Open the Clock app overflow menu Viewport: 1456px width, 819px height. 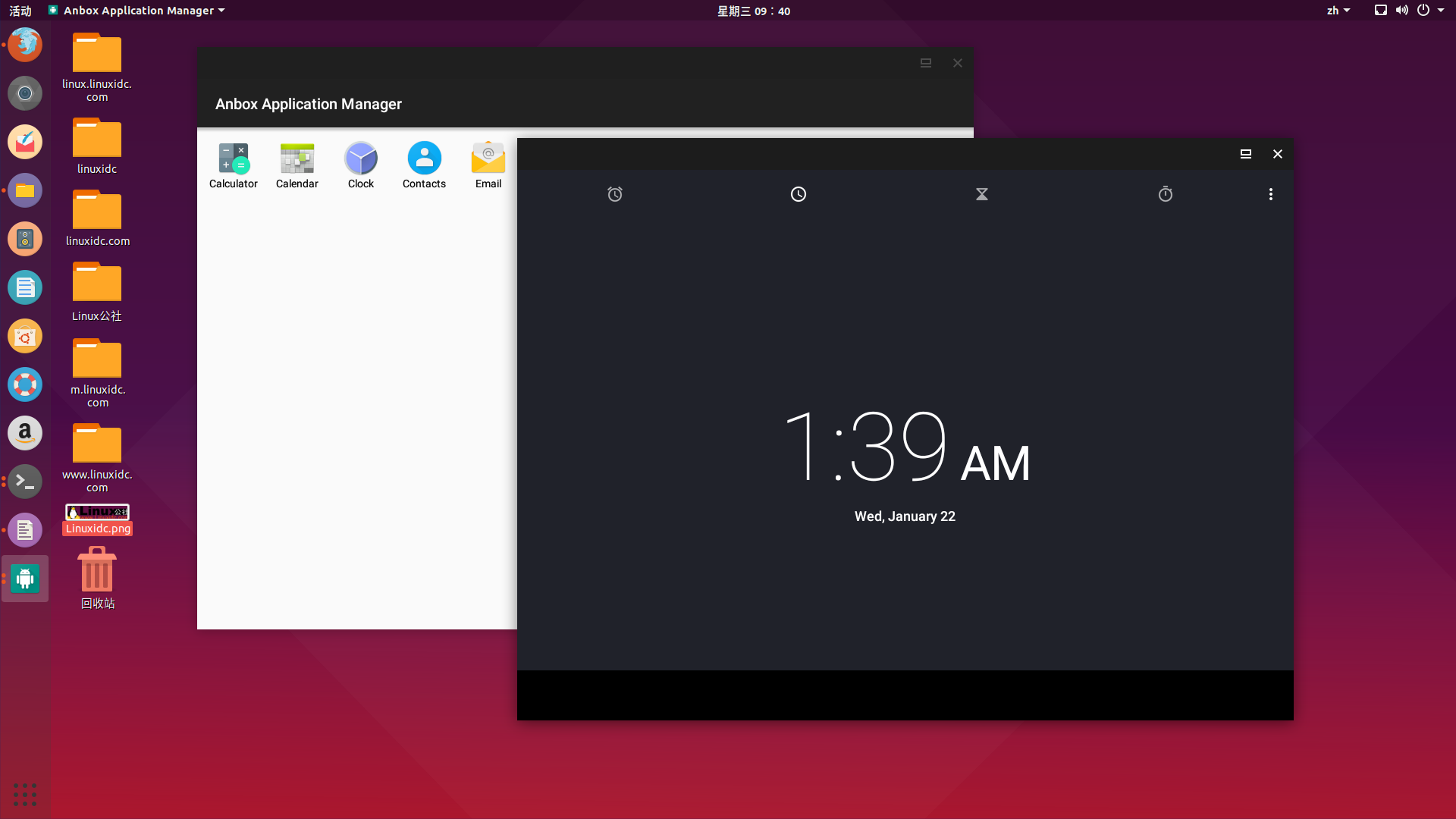point(1270,194)
